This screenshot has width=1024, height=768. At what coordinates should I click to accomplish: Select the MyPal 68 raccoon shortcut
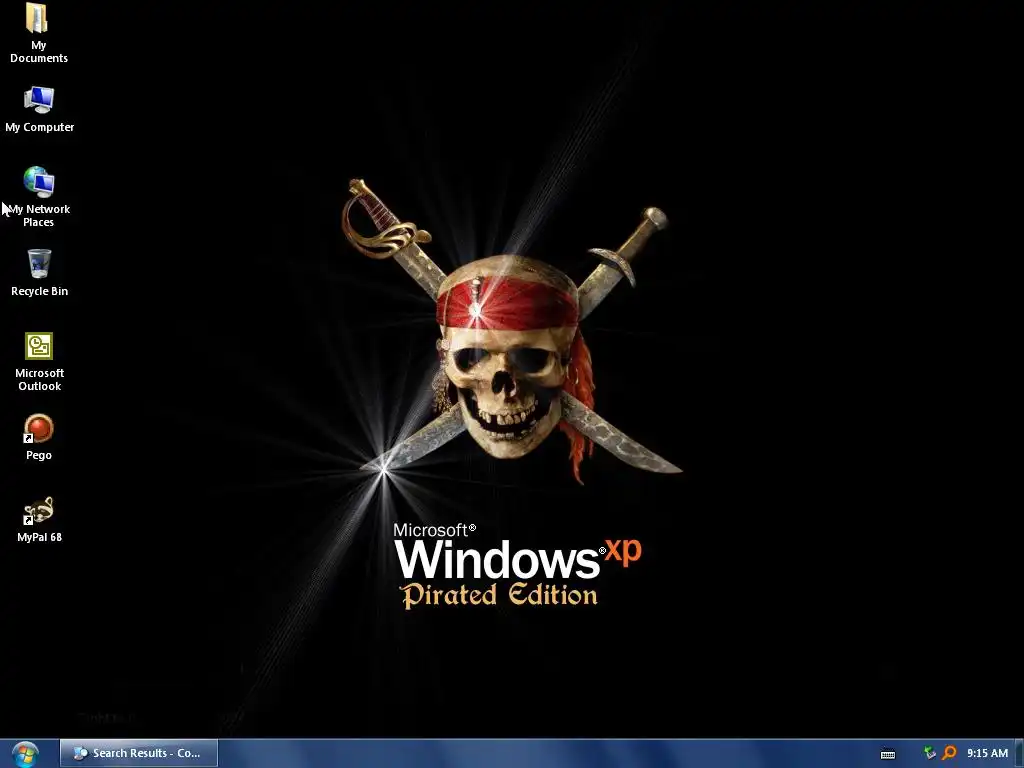pyautogui.click(x=39, y=511)
